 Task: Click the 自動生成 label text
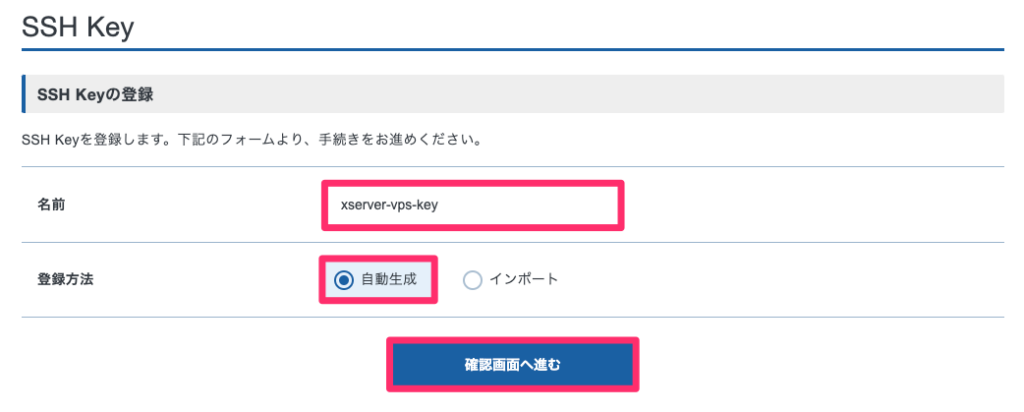[388, 279]
